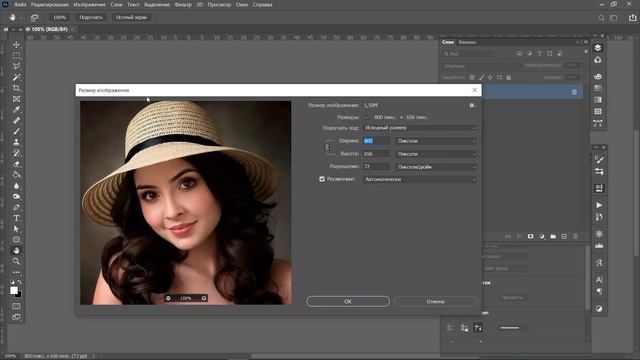Select the Слои panel tab
The height and width of the screenshot is (360, 640).
[448, 42]
